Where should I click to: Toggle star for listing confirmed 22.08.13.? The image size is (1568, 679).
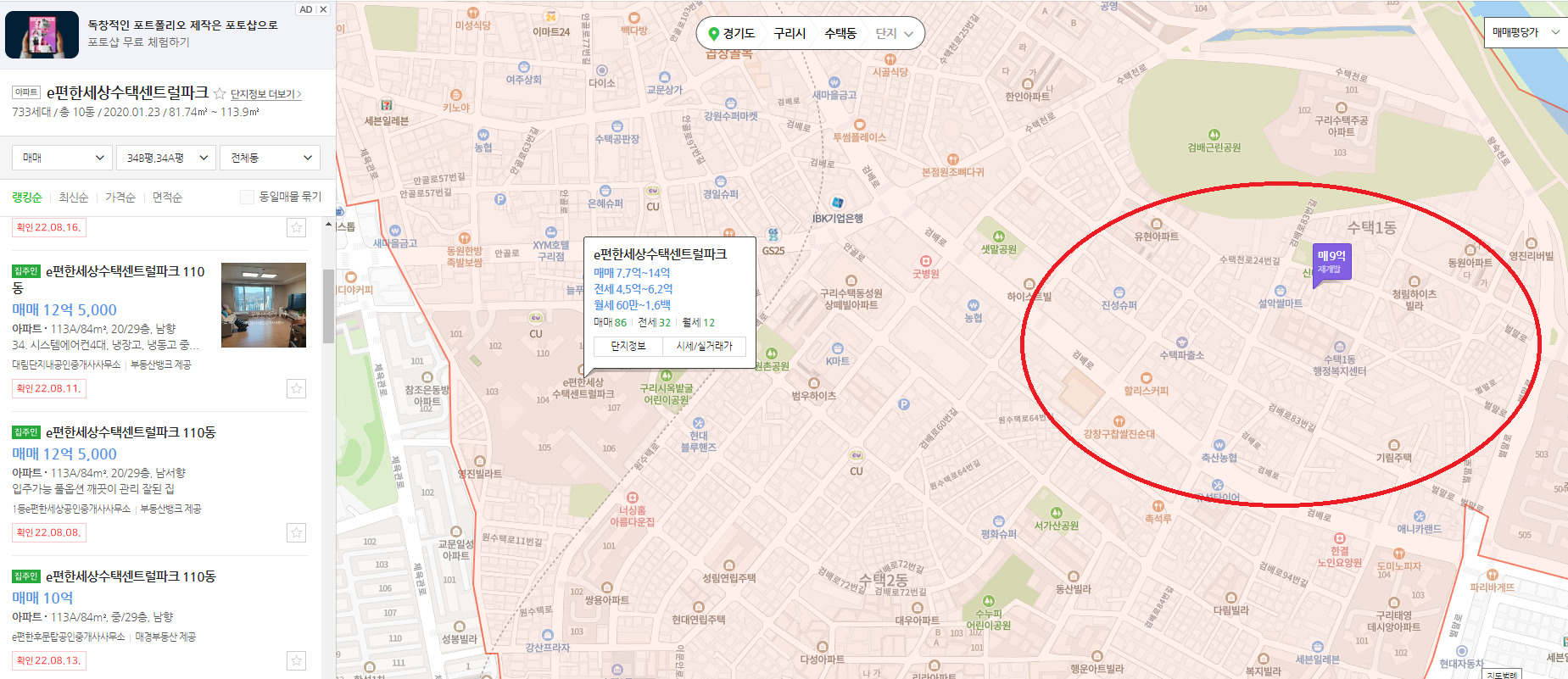pyautogui.click(x=296, y=660)
